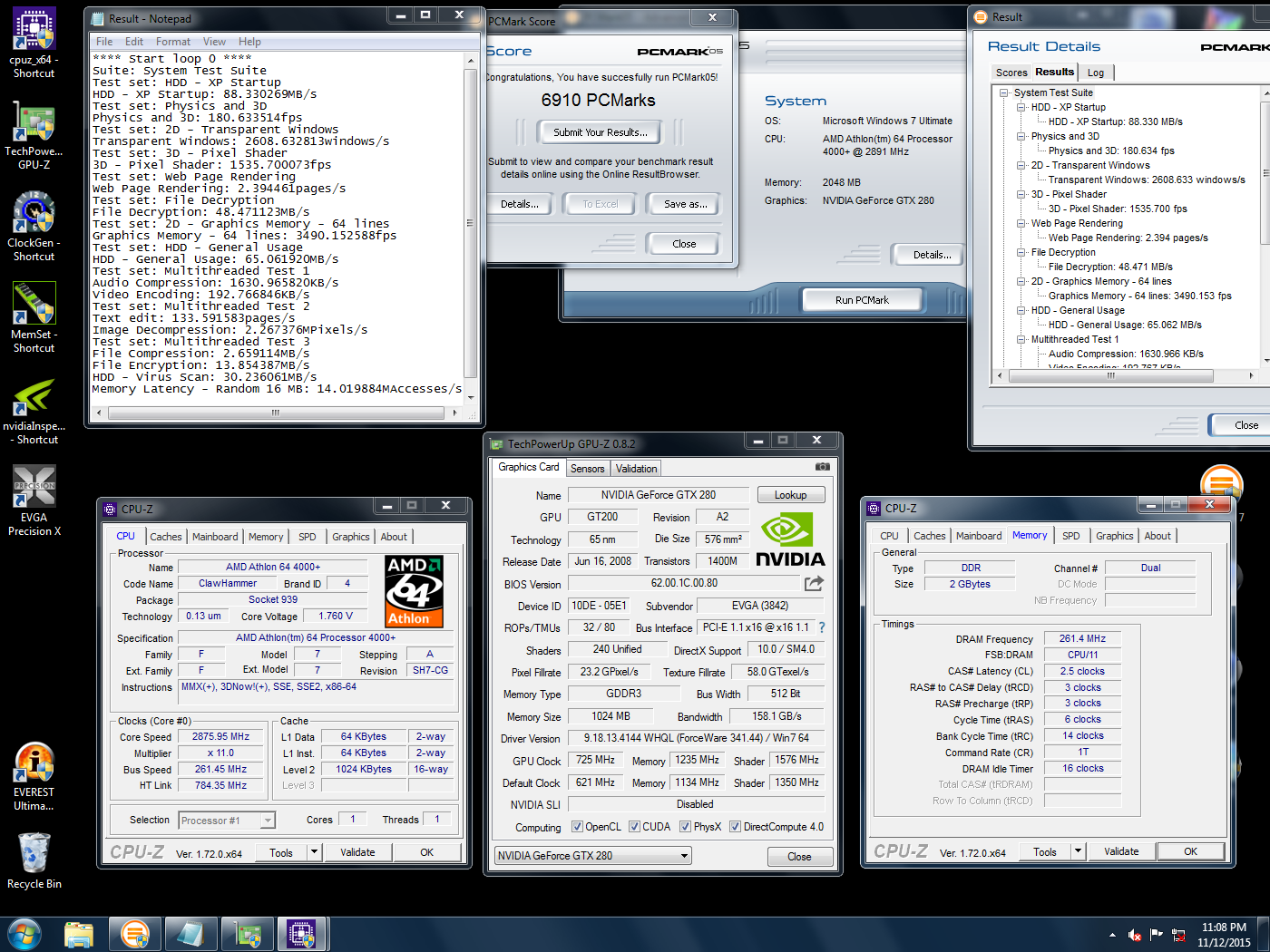Screen dimensions: 1270x952
Task: Click Submit Your Results button
Action: pyautogui.click(x=601, y=132)
